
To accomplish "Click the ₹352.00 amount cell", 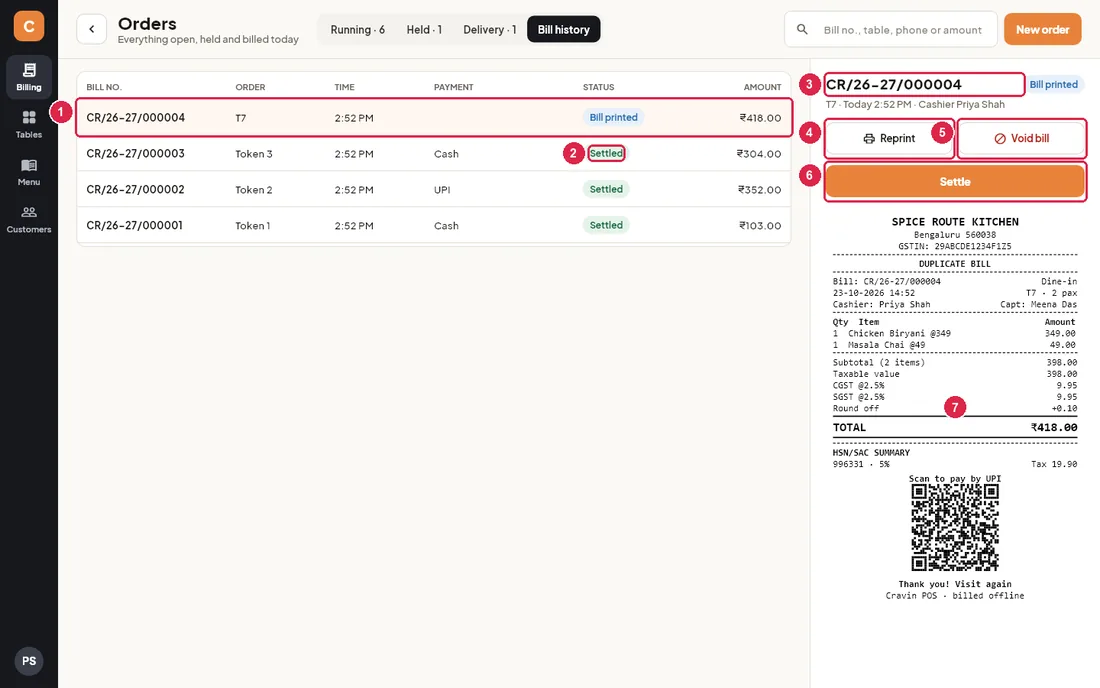I will [x=759, y=189].
